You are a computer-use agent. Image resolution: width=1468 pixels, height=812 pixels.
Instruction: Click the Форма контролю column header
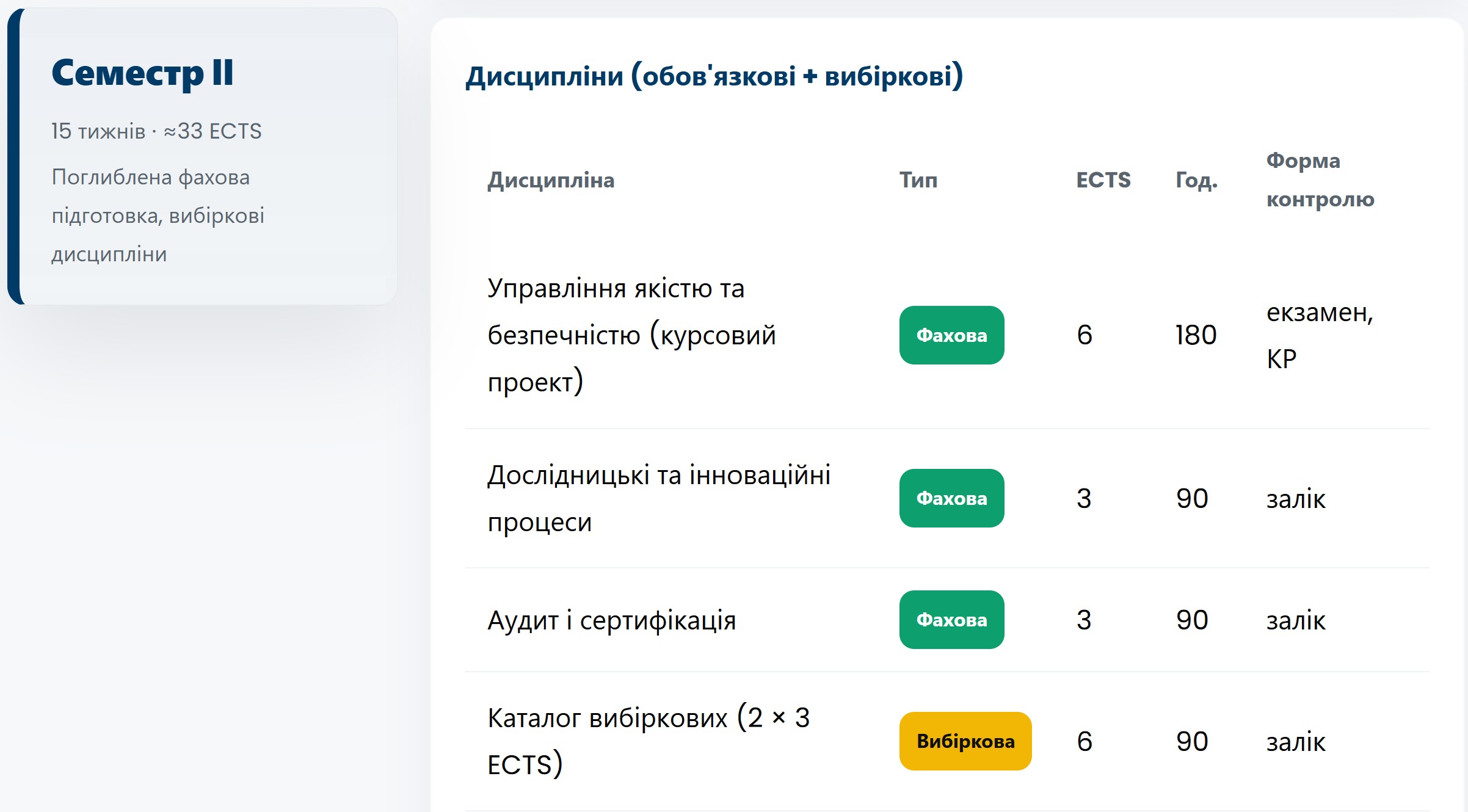(1320, 180)
